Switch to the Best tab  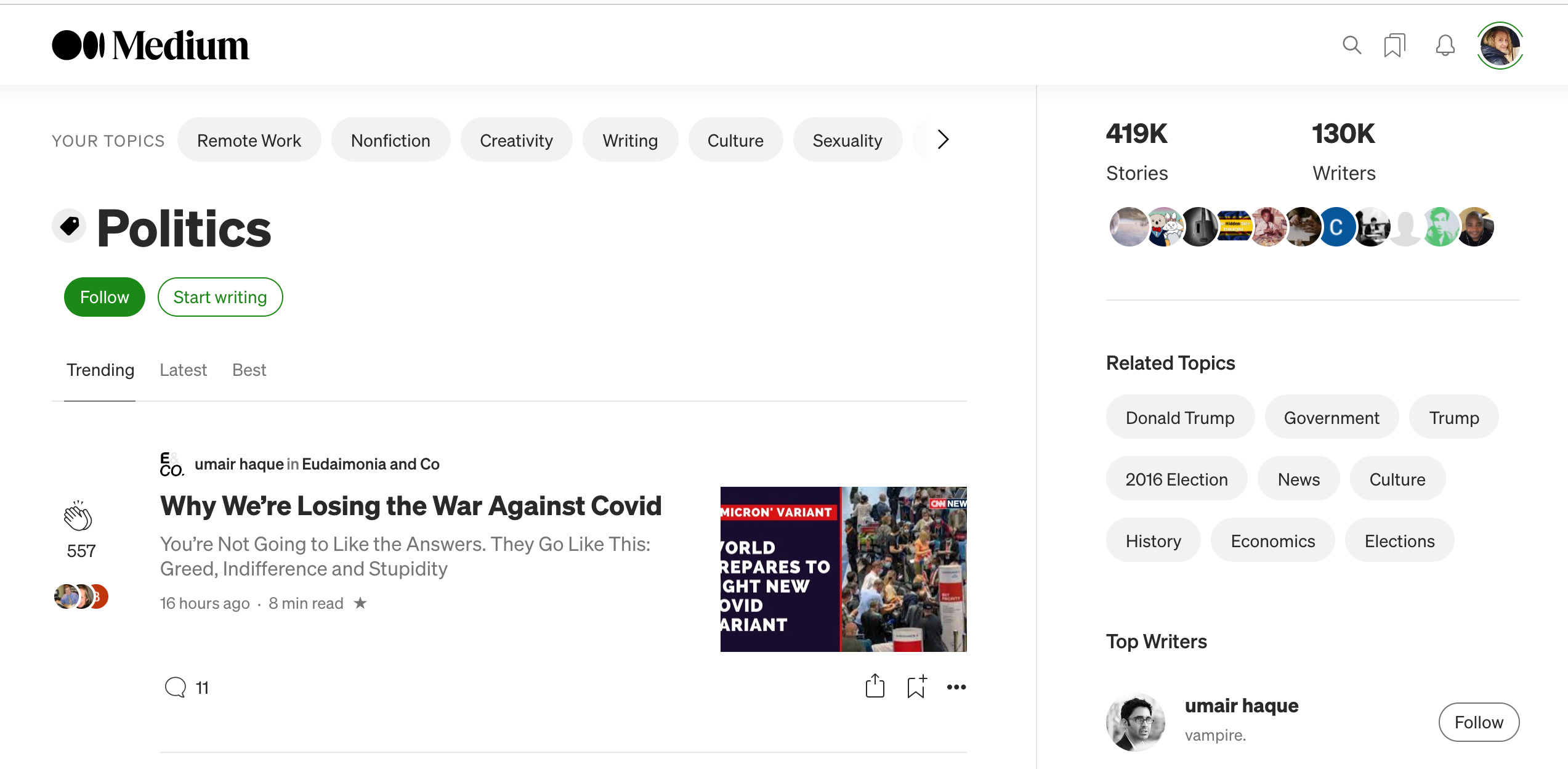point(249,370)
